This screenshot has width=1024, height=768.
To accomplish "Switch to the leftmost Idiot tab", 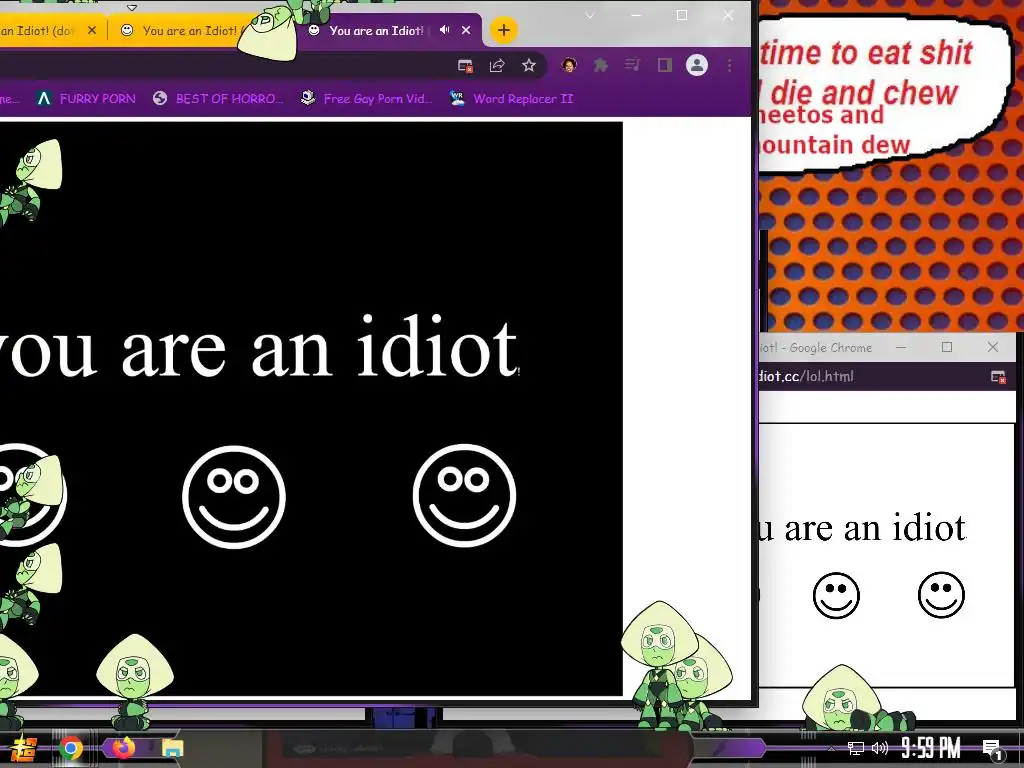I will [x=39, y=31].
